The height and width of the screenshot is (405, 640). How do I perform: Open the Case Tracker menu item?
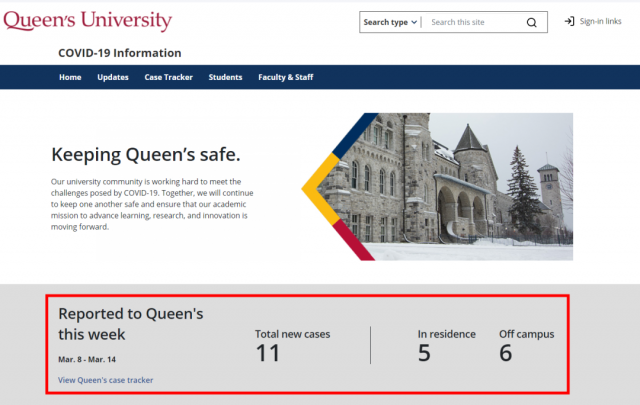coord(169,77)
